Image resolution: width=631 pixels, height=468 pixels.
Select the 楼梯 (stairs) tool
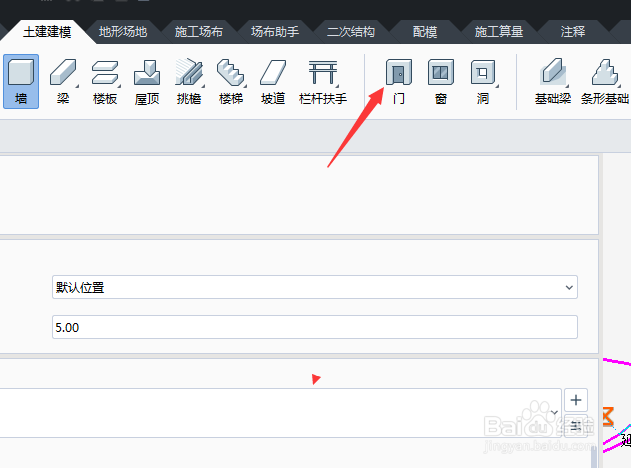(x=231, y=82)
